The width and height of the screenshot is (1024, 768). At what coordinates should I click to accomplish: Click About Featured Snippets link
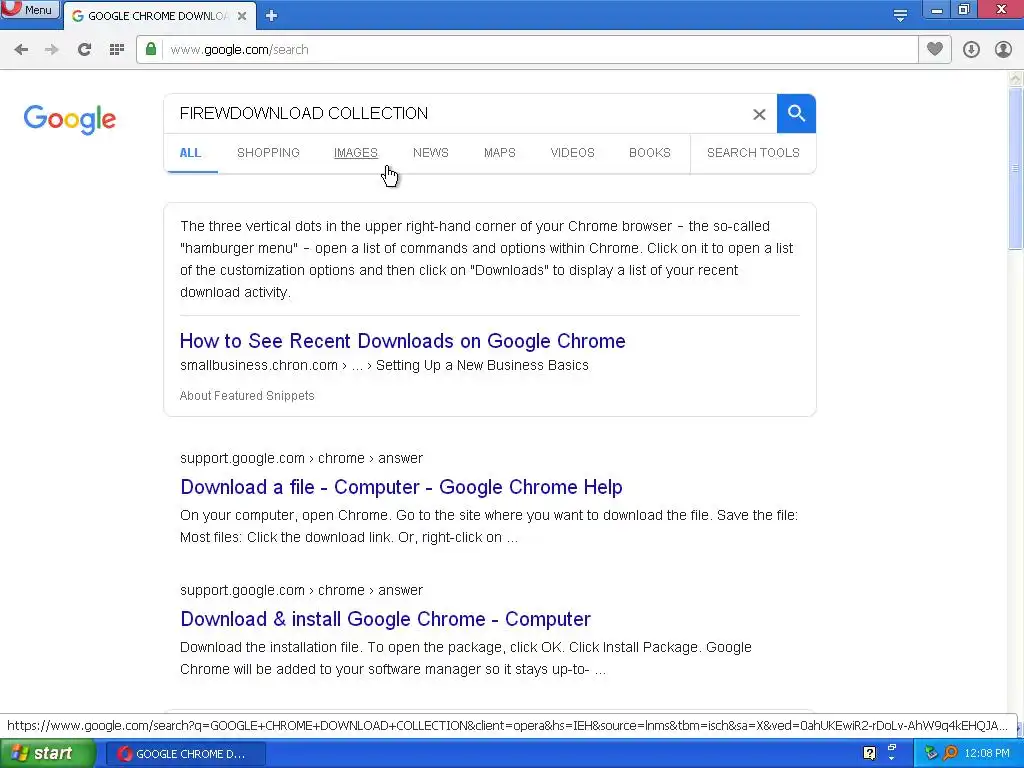coord(247,396)
